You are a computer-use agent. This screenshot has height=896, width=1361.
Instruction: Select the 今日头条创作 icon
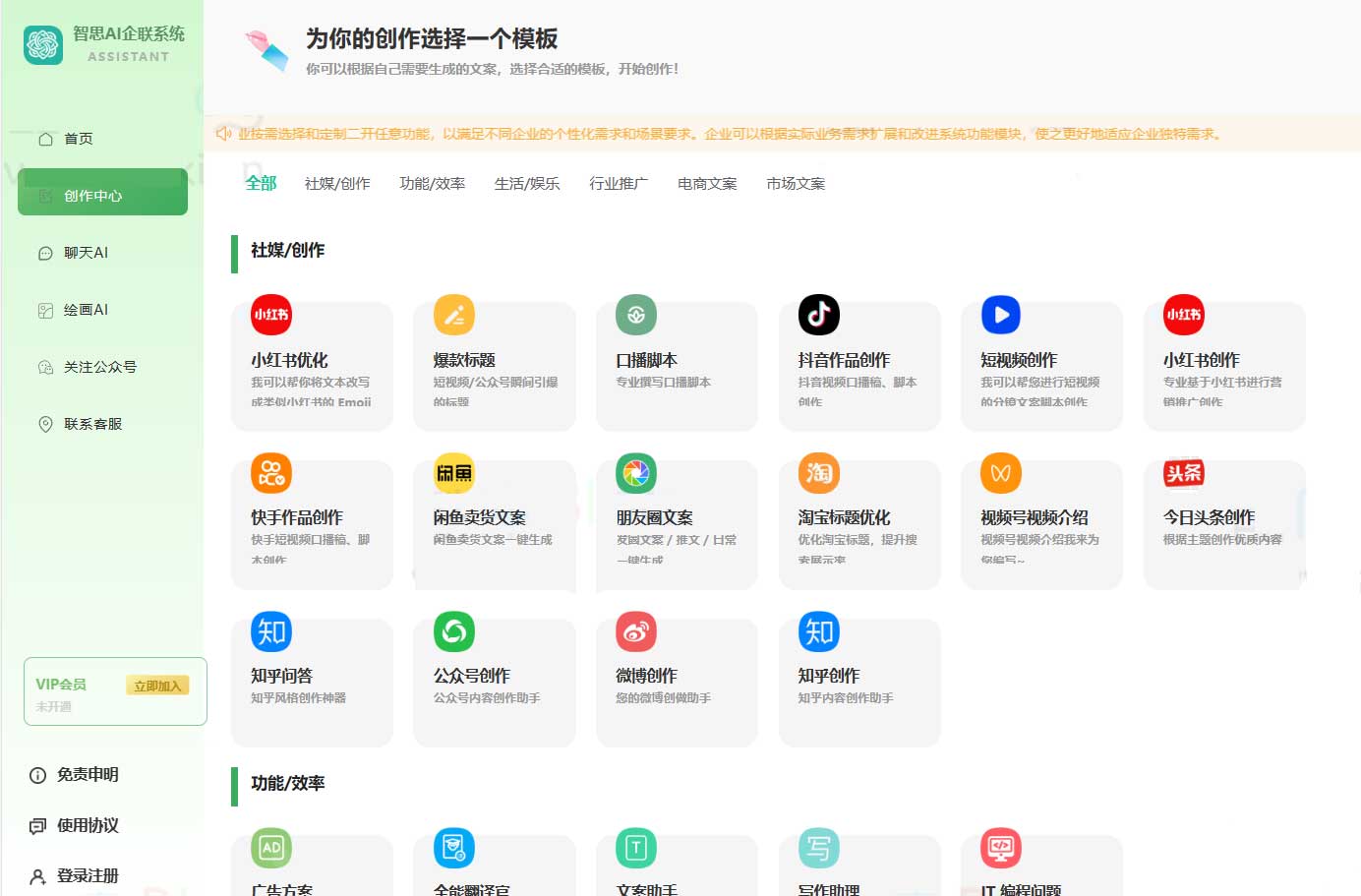tap(1184, 473)
